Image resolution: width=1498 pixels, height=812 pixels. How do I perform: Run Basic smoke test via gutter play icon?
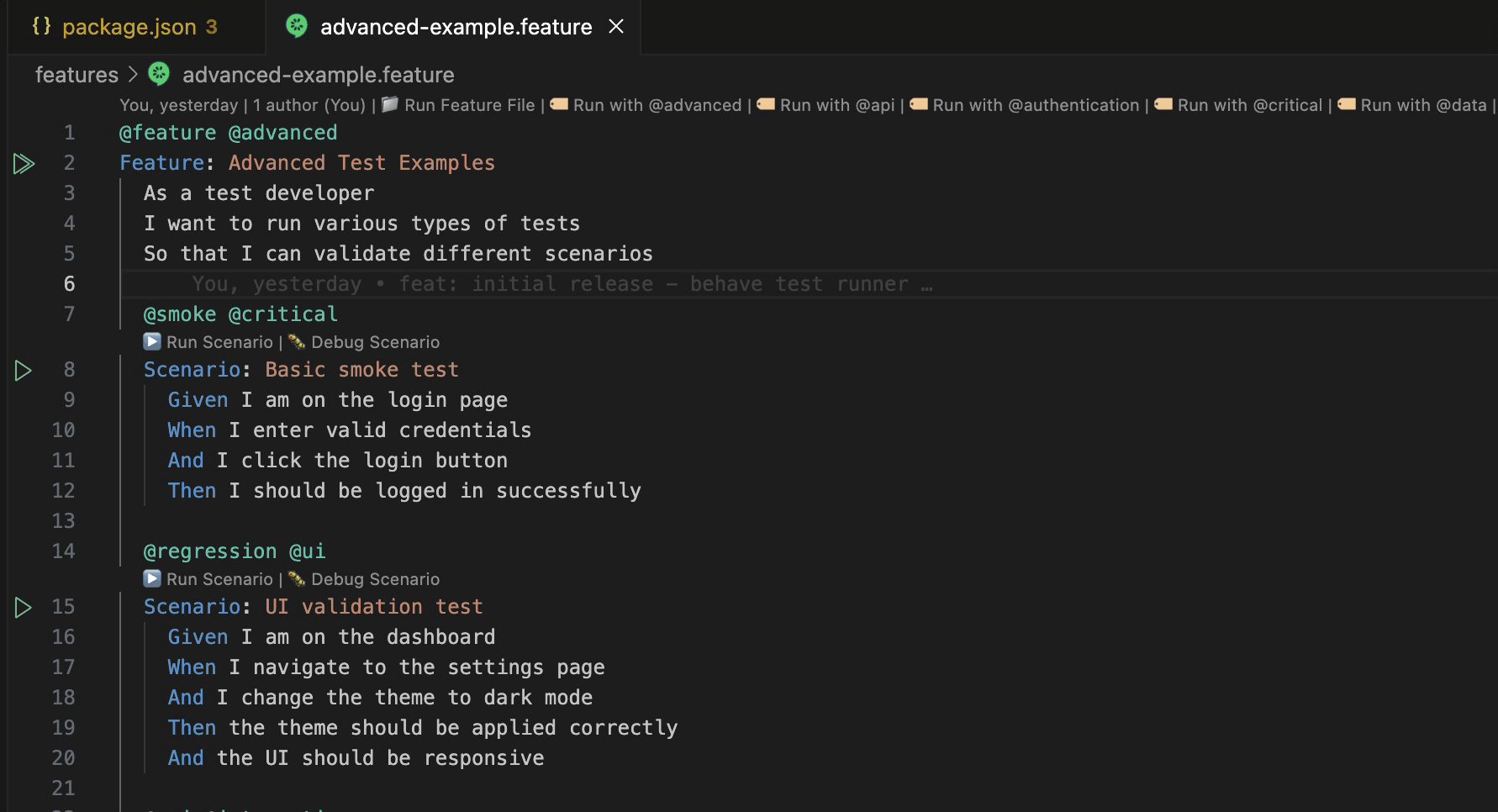pos(24,370)
